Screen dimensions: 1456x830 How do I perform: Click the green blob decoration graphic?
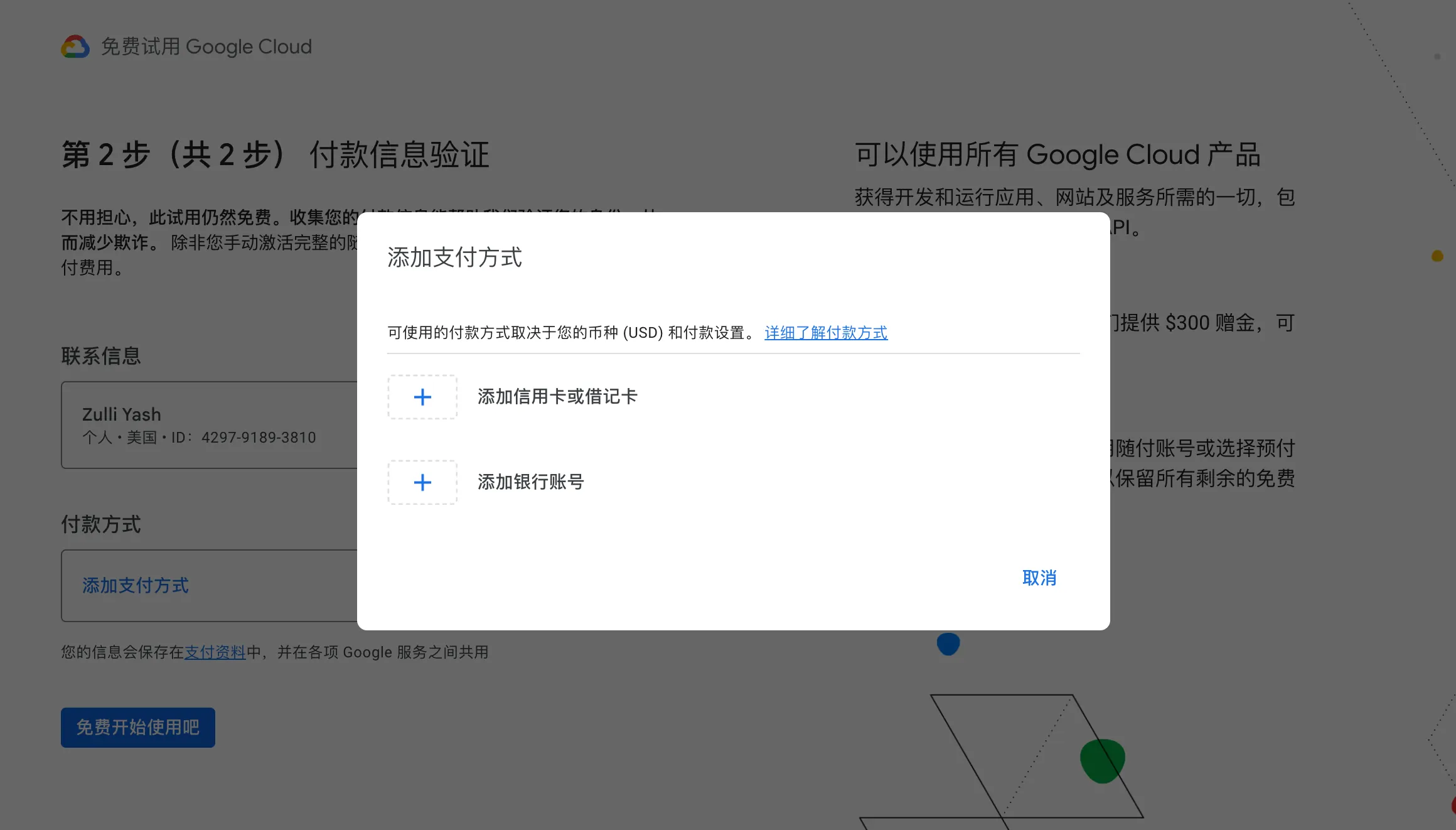(1101, 760)
